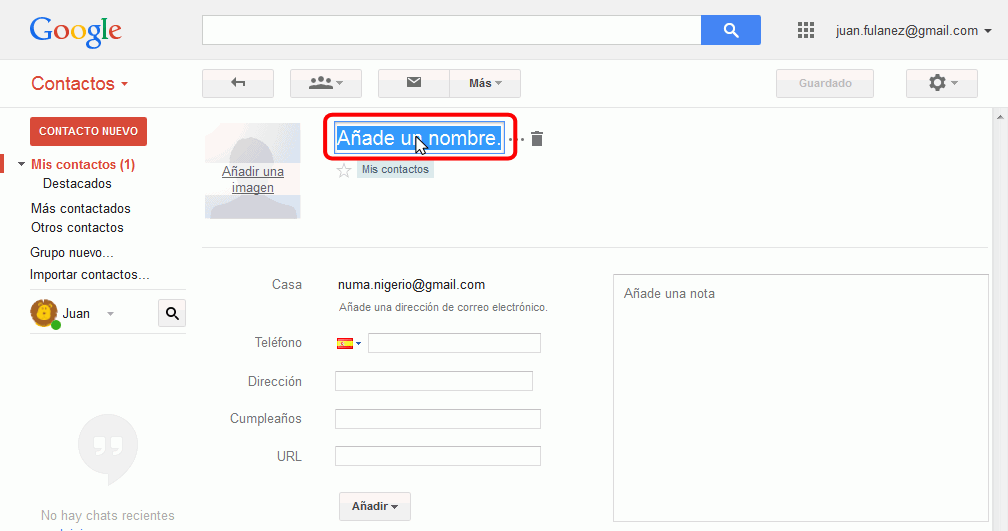
Task: Open the settings gear menu
Action: (942, 83)
